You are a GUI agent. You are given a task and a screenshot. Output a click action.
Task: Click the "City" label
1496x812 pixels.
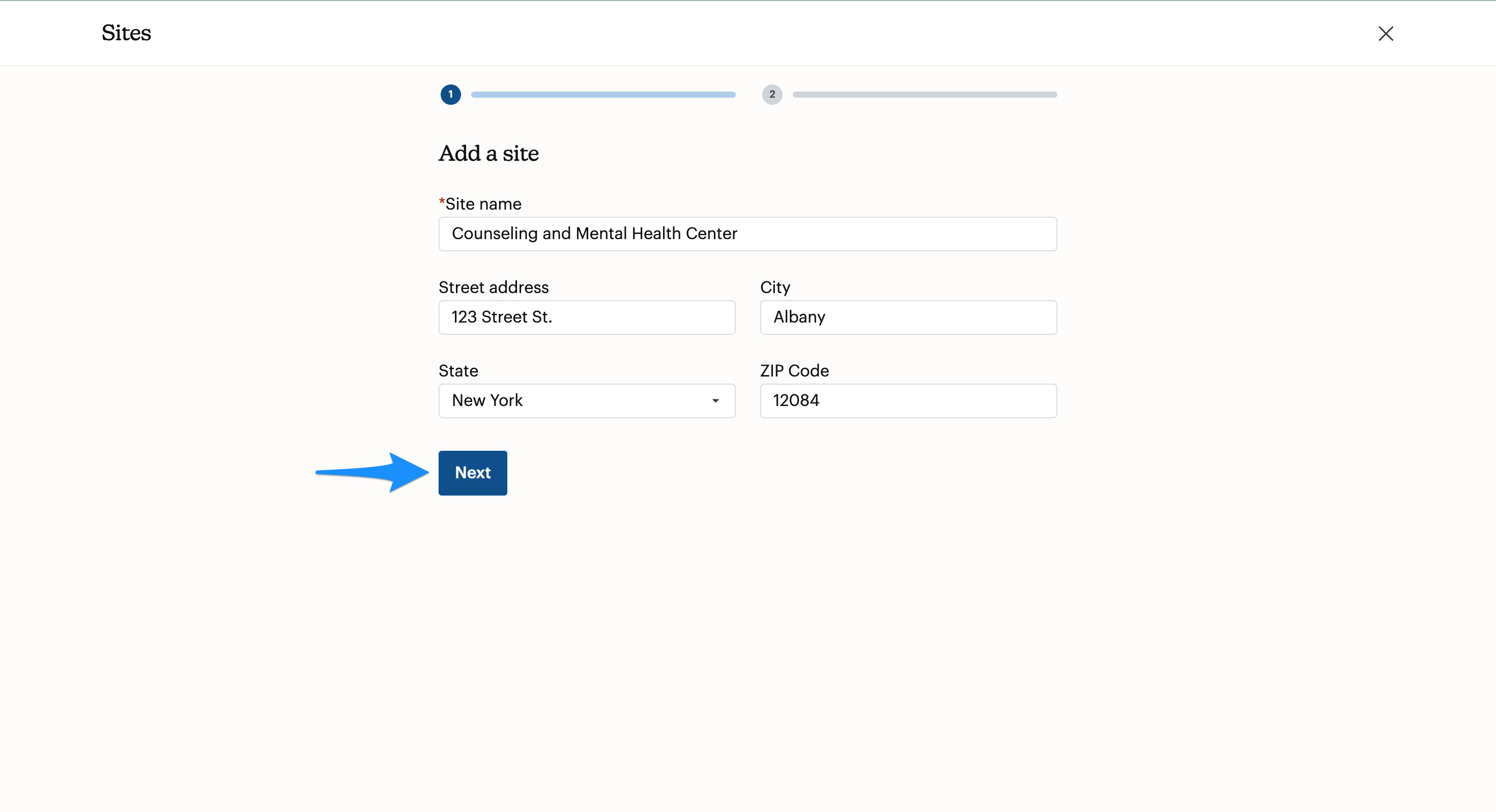pos(775,287)
